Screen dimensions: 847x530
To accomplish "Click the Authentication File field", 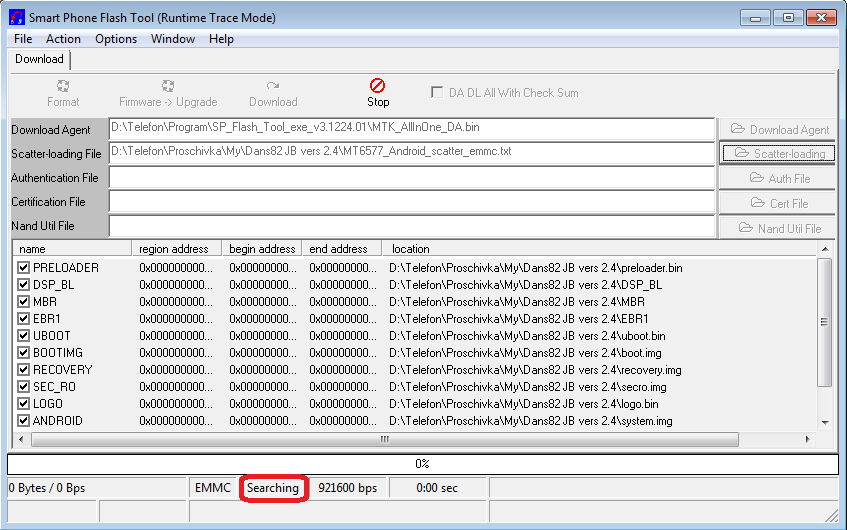I will 412,177.
